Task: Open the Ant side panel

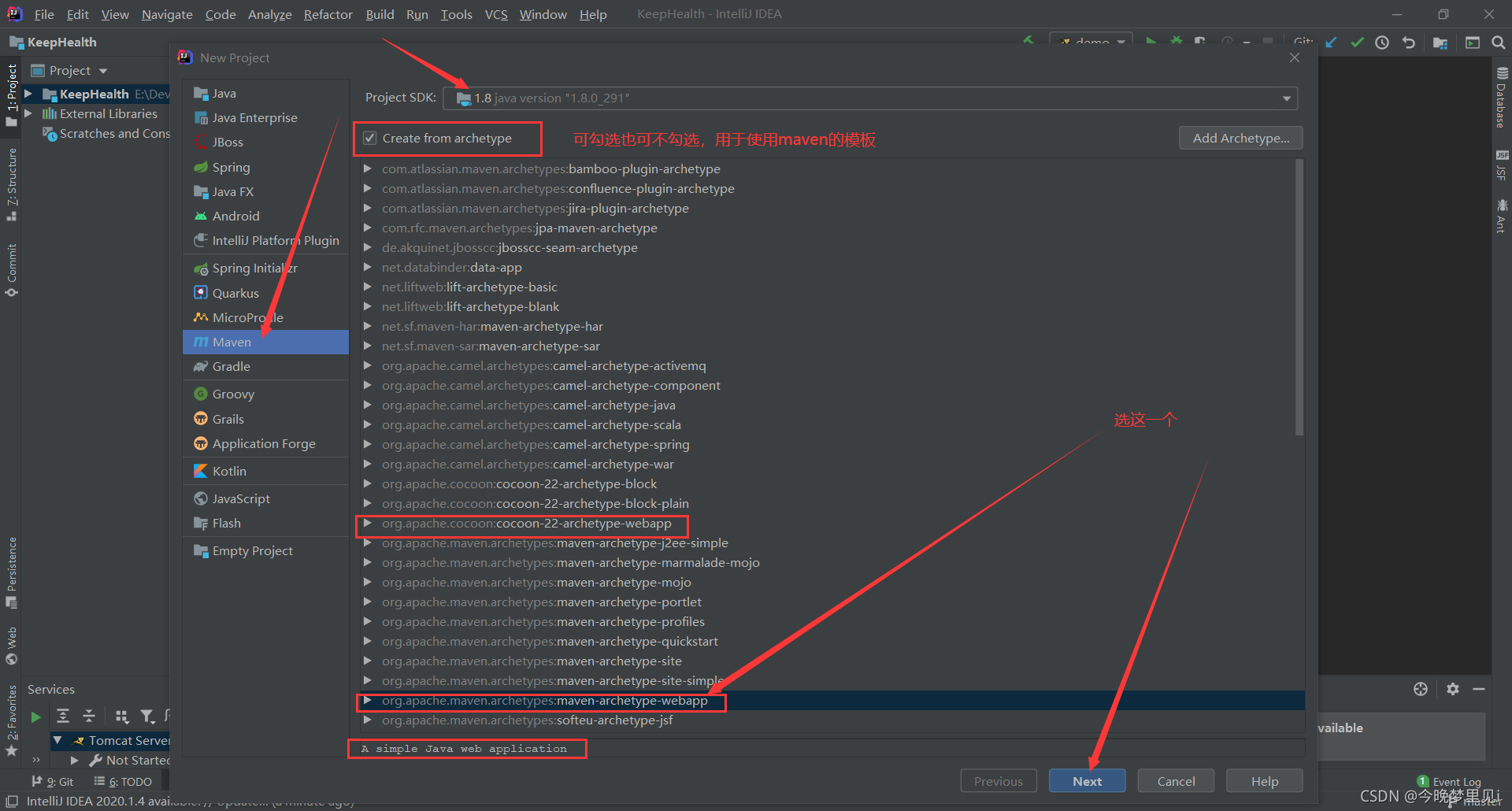Action: pyautogui.click(x=1502, y=216)
